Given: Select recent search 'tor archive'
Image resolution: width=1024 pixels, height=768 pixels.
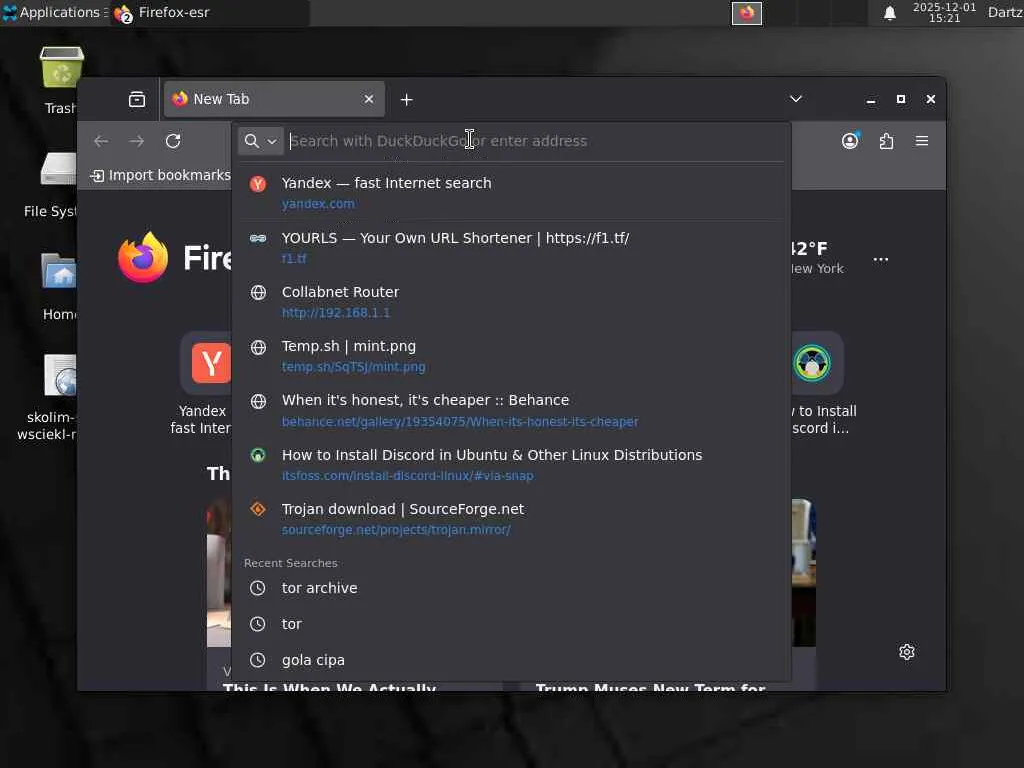Looking at the screenshot, I should pos(511,588).
